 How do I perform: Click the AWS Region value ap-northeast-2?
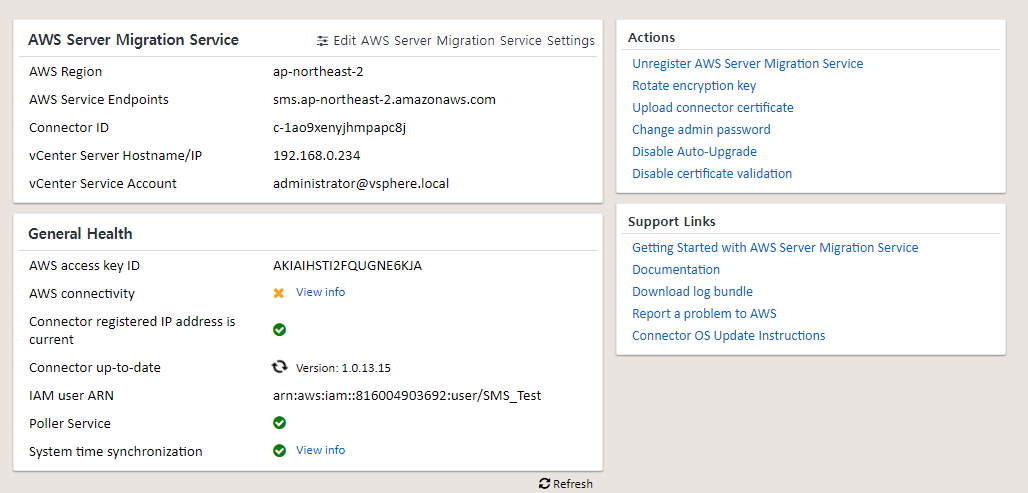(x=318, y=71)
